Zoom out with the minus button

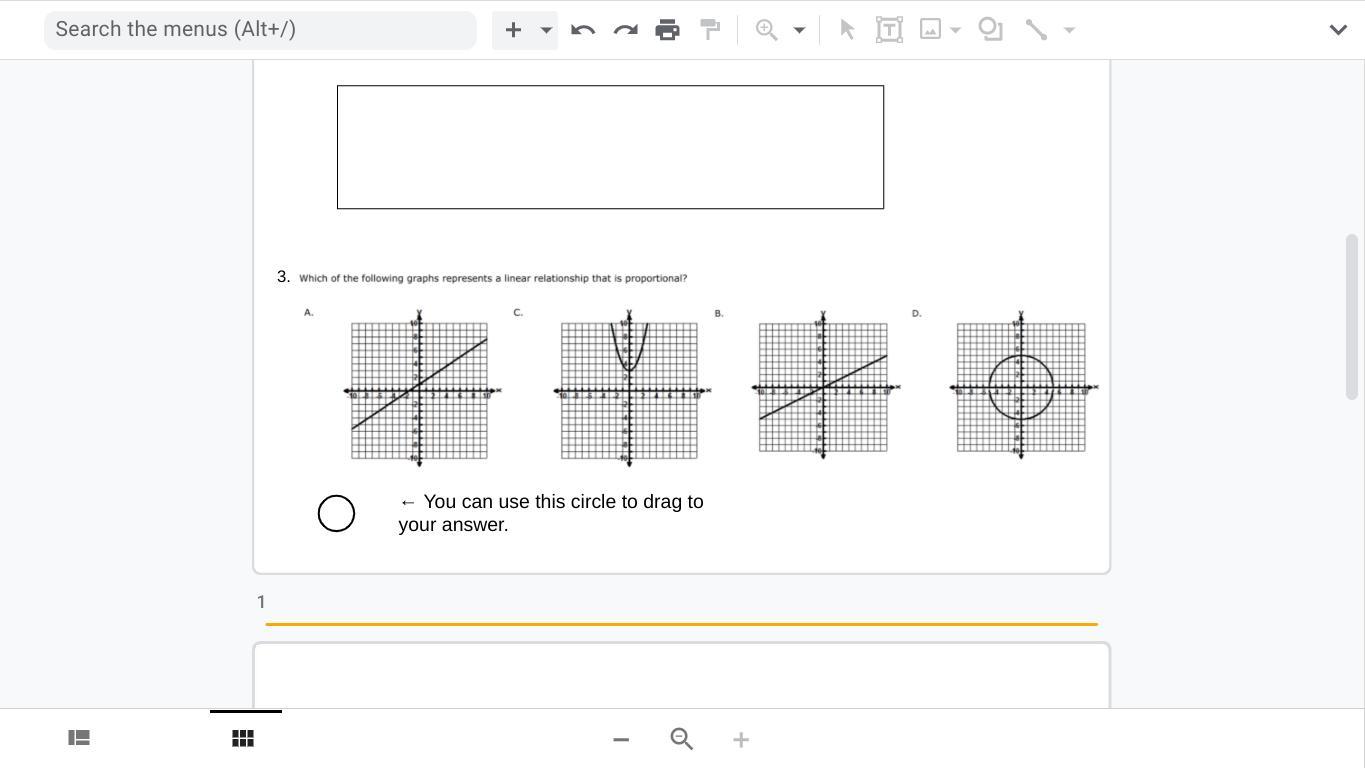click(x=621, y=739)
